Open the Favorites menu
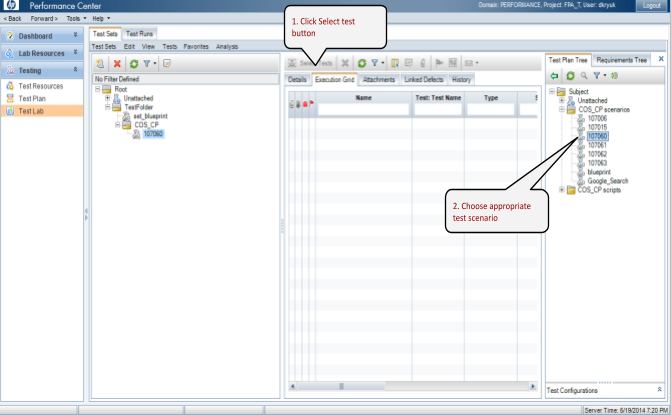The image size is (671, 415). [196, 47]
